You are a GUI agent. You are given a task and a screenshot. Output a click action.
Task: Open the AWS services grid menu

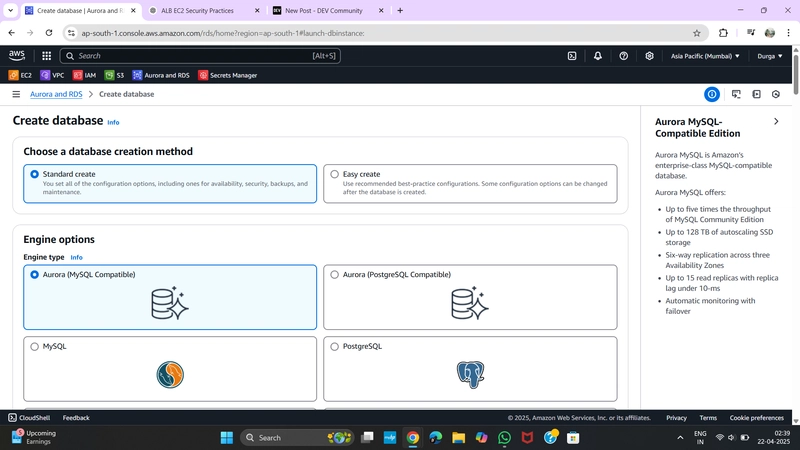pos(46,56)
